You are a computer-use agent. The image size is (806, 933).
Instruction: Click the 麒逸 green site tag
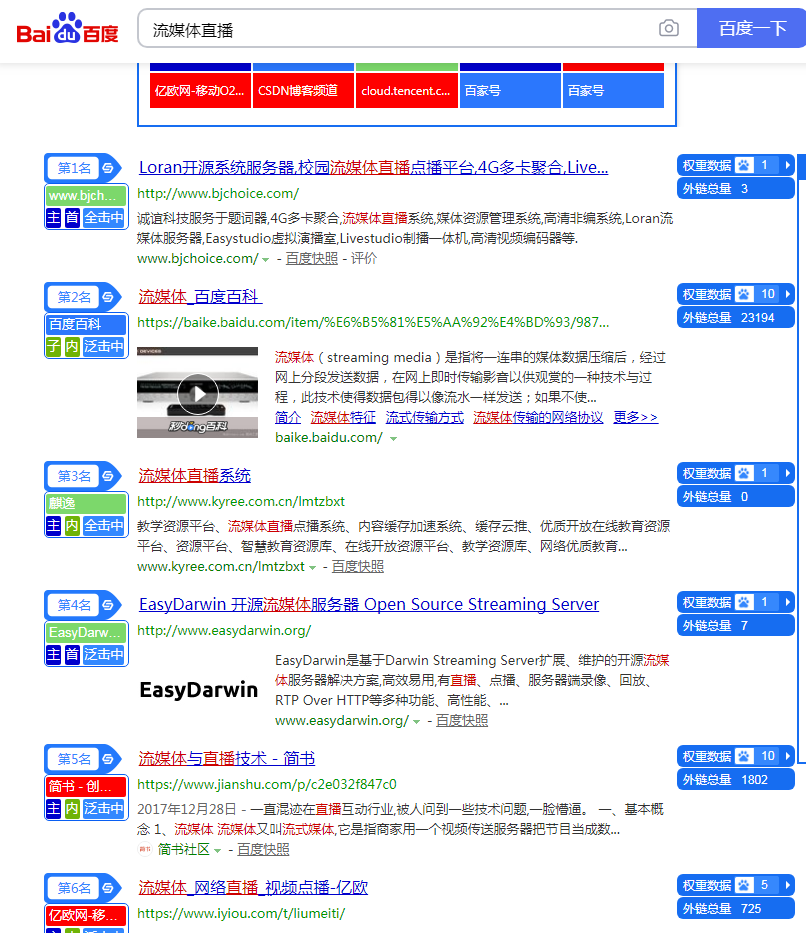tap(86, 503)
